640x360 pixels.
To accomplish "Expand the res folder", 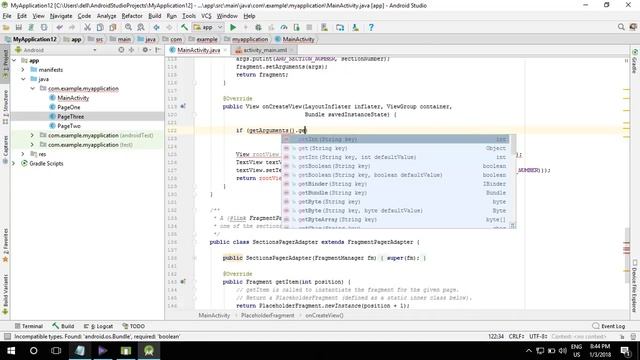I will pos(23,154).
